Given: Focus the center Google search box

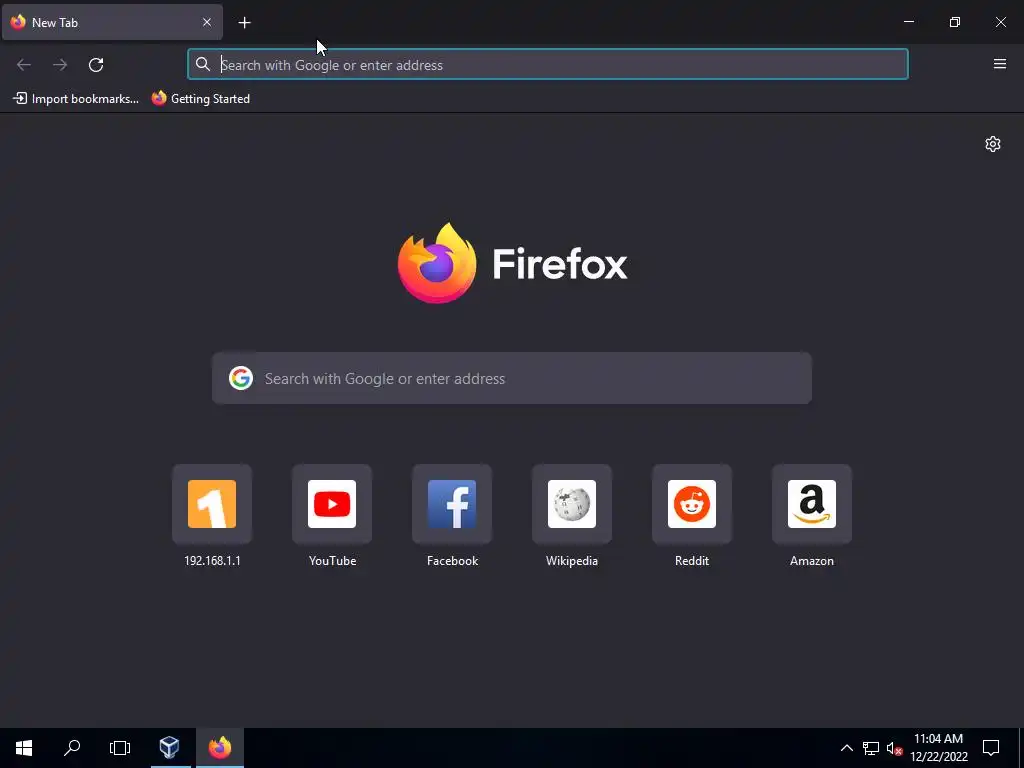Looking at the screenshot, I should point(512,378).
